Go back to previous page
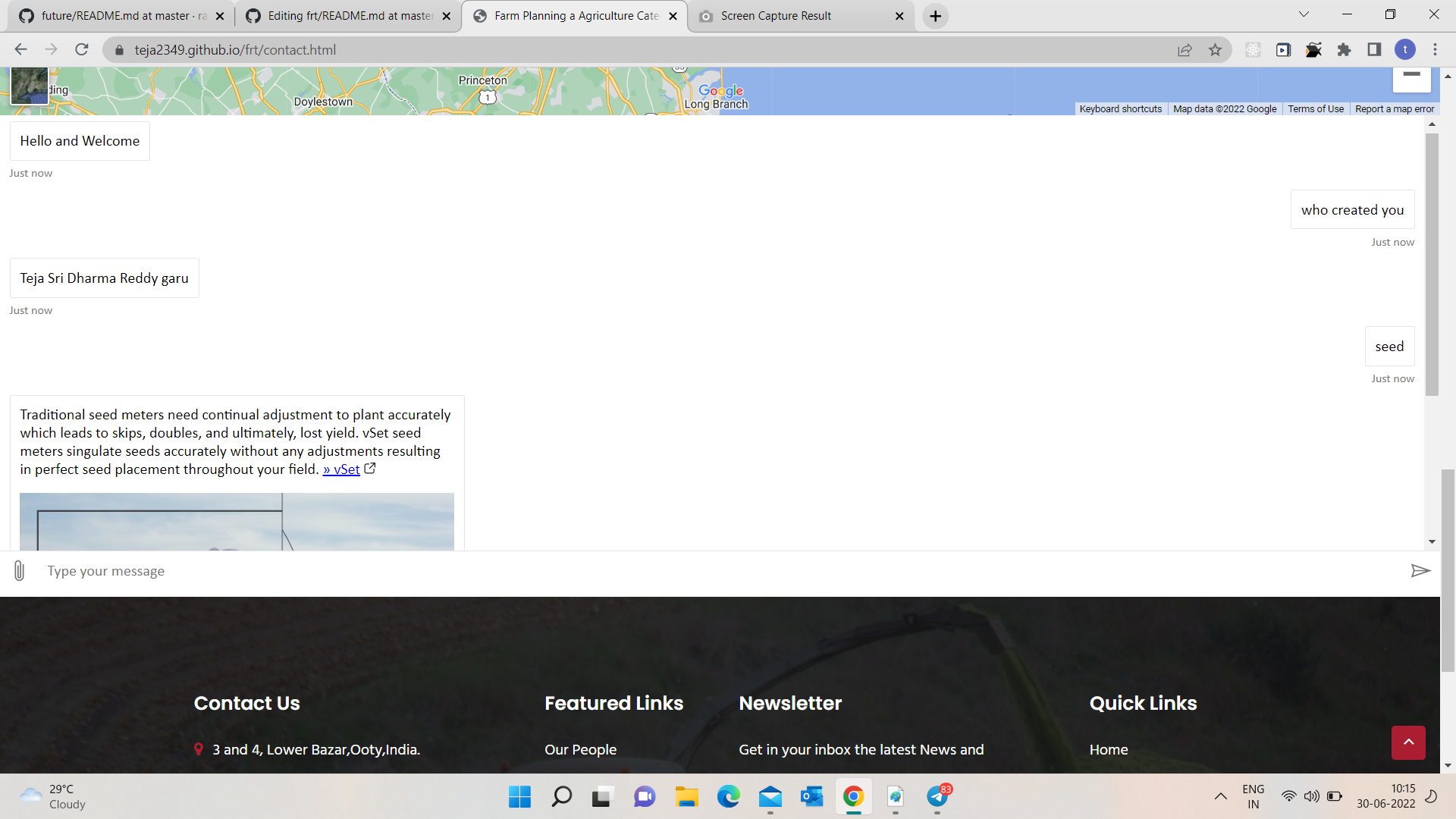Image resolution: width=1456 pixels, height=819 pixels. tap(20, 50)
